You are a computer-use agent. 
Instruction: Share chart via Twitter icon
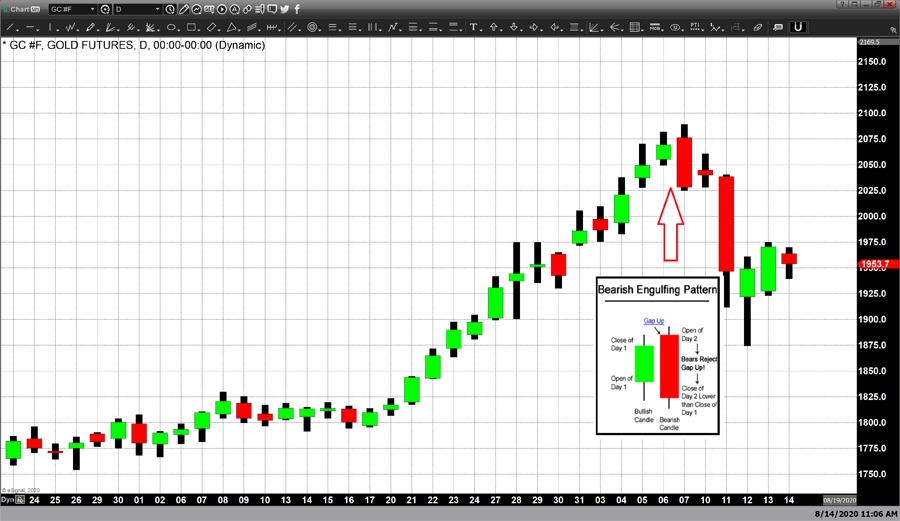pyautogui.click(x=285, y=9)
